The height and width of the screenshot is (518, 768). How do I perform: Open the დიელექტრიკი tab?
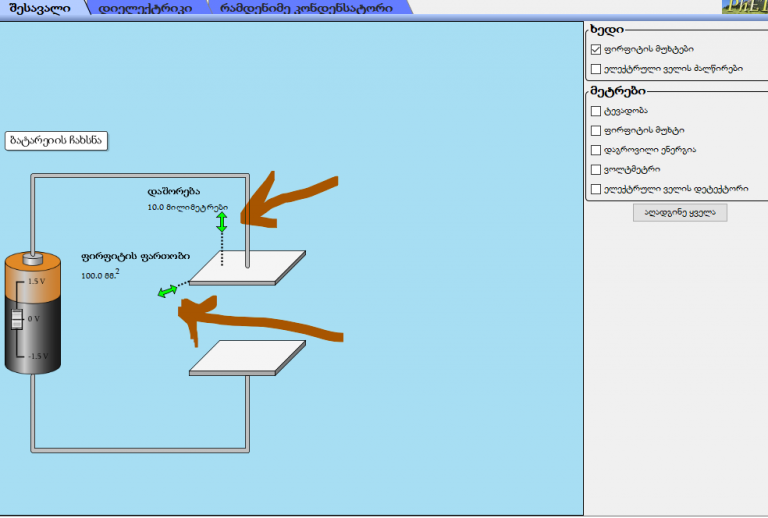coord(145,8)
